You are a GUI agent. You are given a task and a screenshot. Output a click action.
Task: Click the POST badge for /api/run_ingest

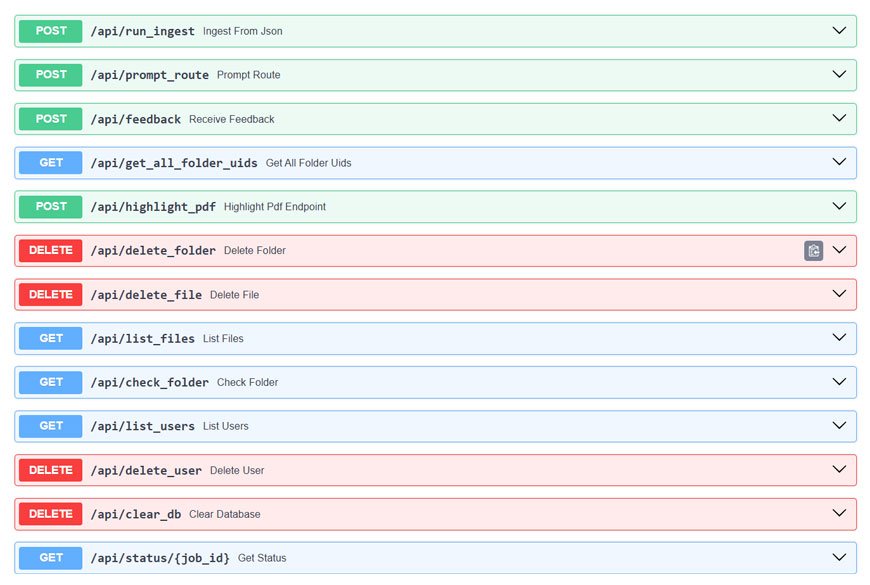(51, 31)
